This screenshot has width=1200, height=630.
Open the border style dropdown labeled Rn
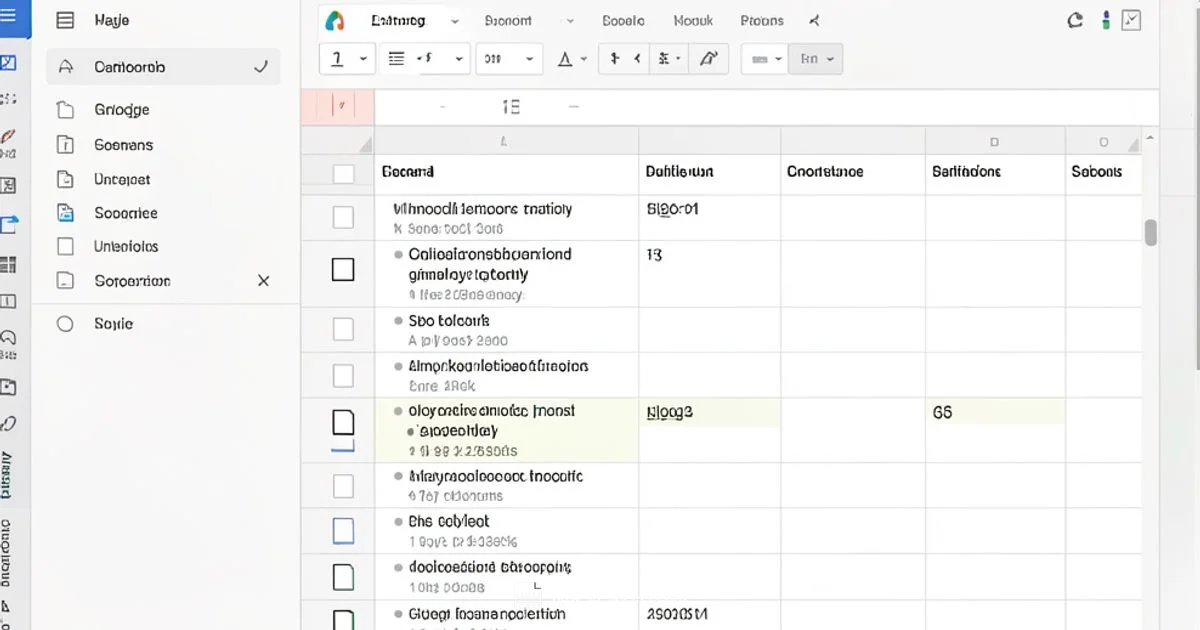pos(816,58)
